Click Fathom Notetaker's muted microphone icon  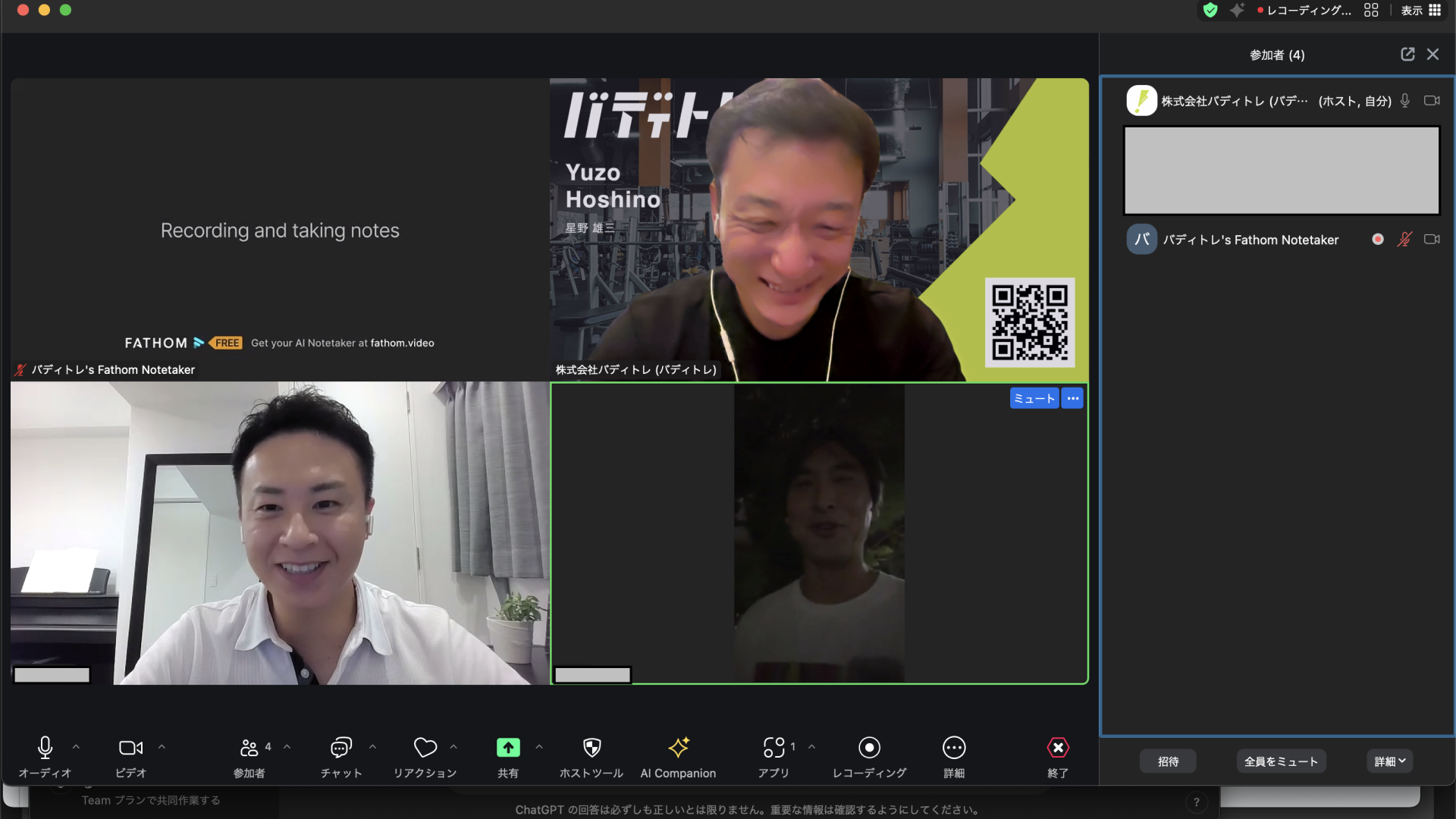click(x=1405, y=240)
